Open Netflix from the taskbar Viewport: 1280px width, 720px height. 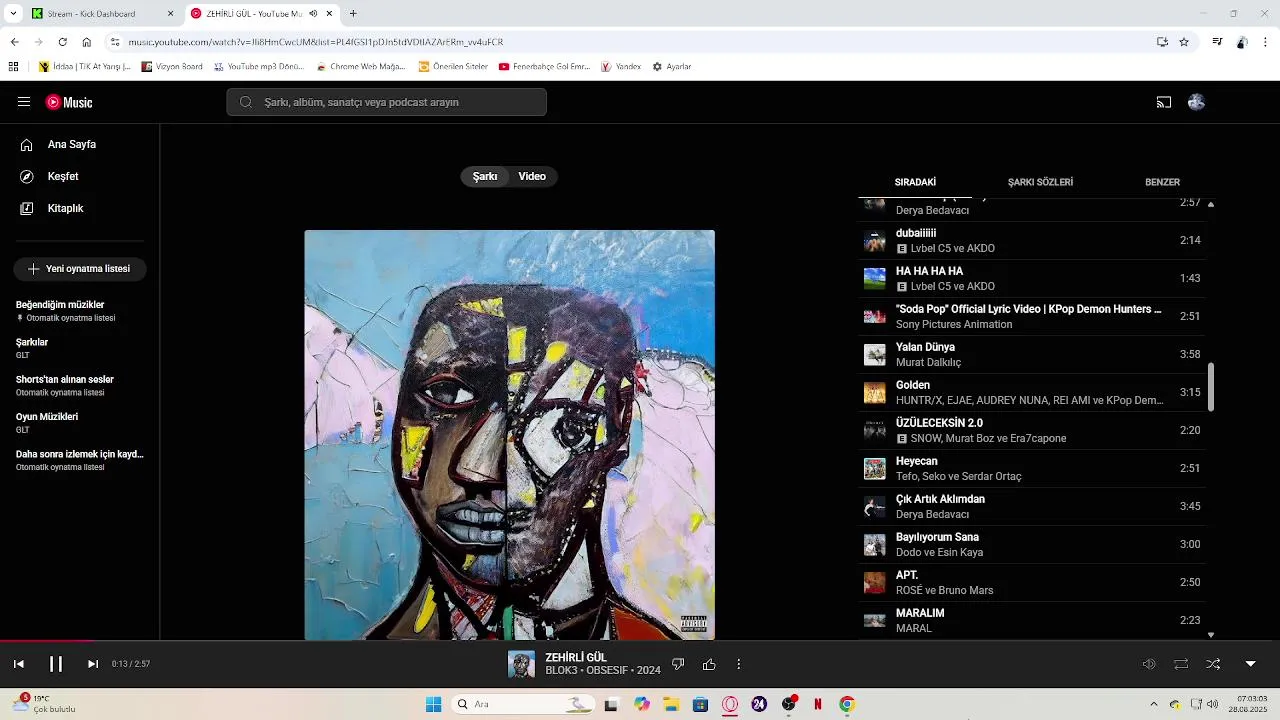pyautogui.click(x=818, y=704)
